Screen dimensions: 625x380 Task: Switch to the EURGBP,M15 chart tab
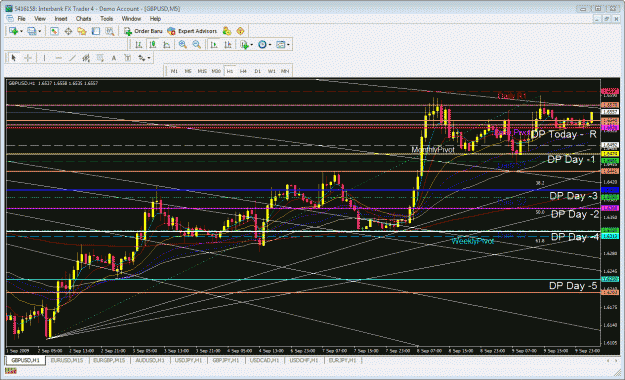coord(109,360)
